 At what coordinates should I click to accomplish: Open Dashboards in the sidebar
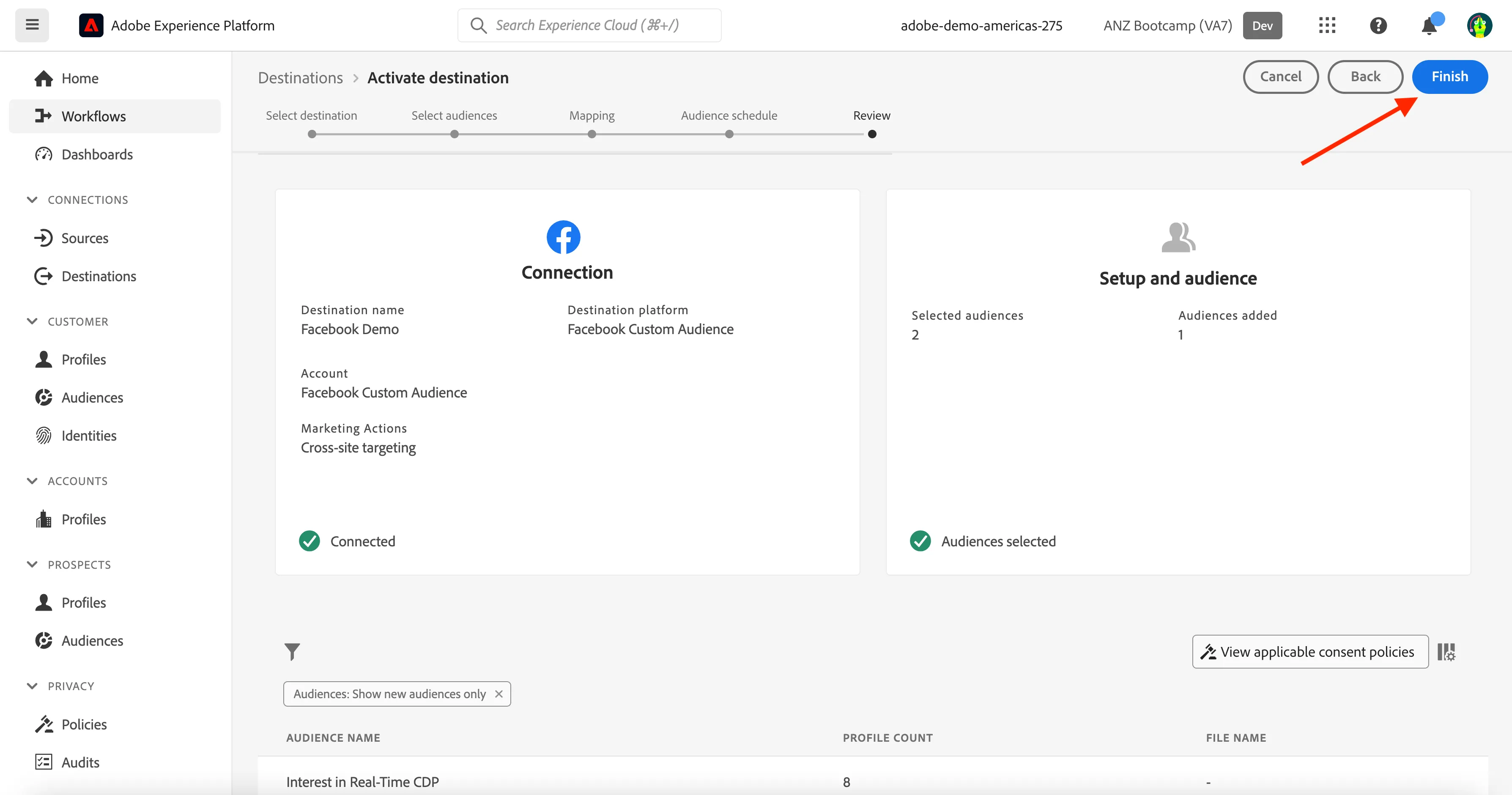pos(115,154)
